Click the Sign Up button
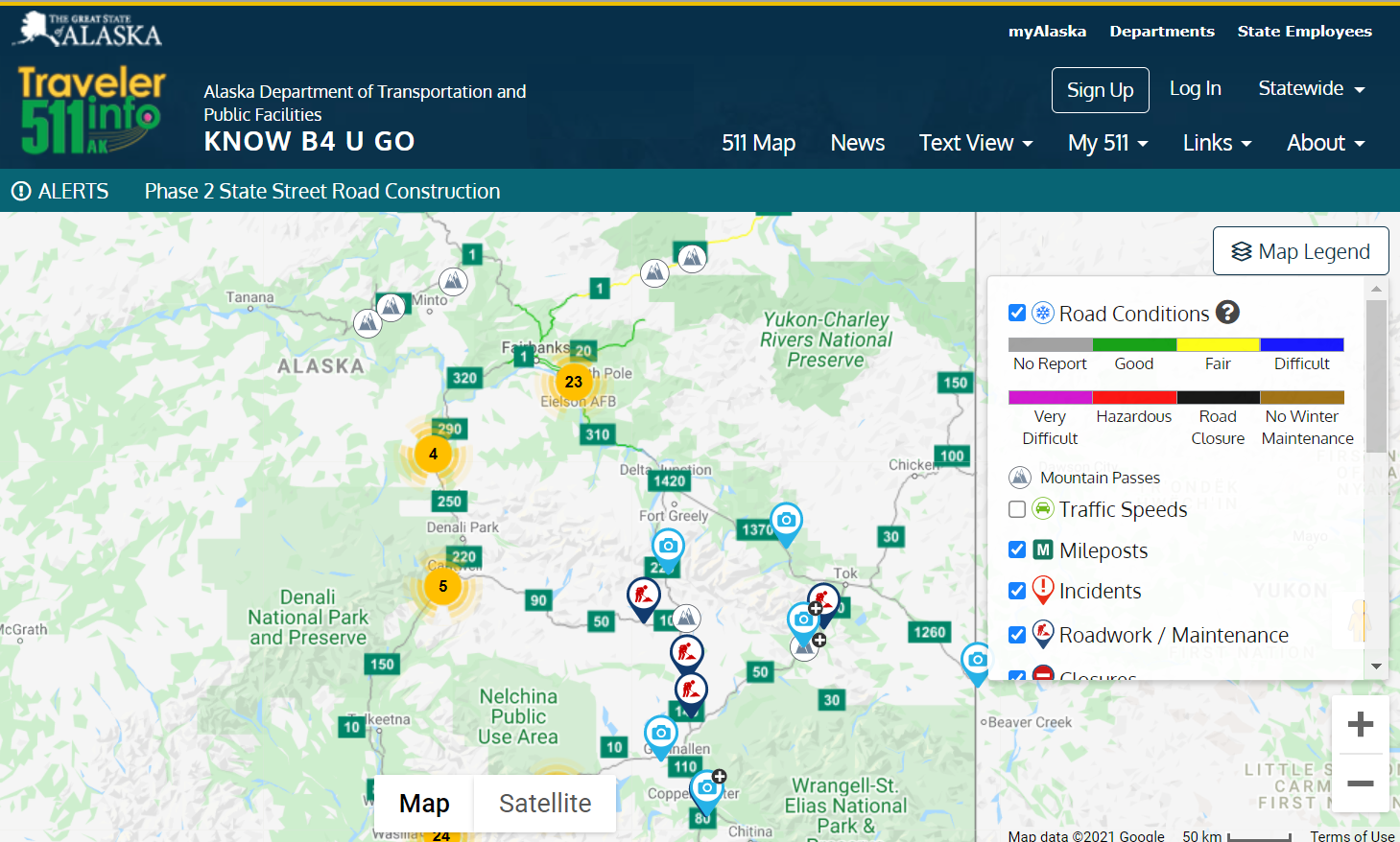 point(1100,90)
